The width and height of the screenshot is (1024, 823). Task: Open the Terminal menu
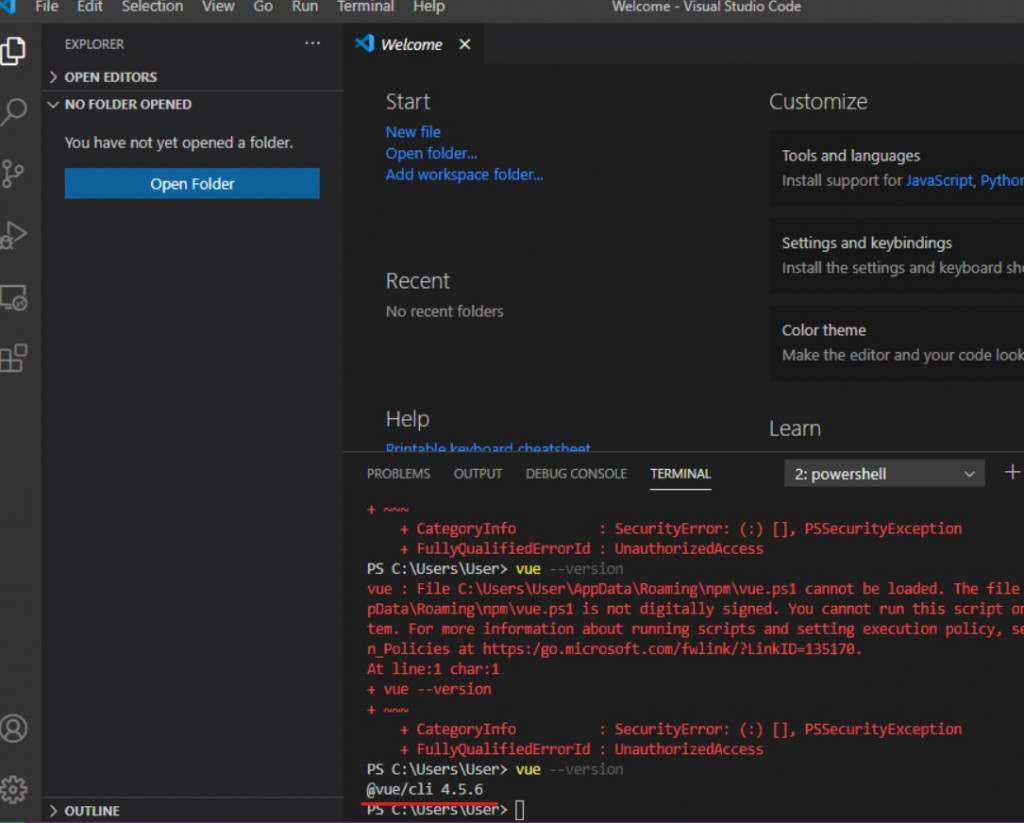pyautogui.click(x=365, y=7)
